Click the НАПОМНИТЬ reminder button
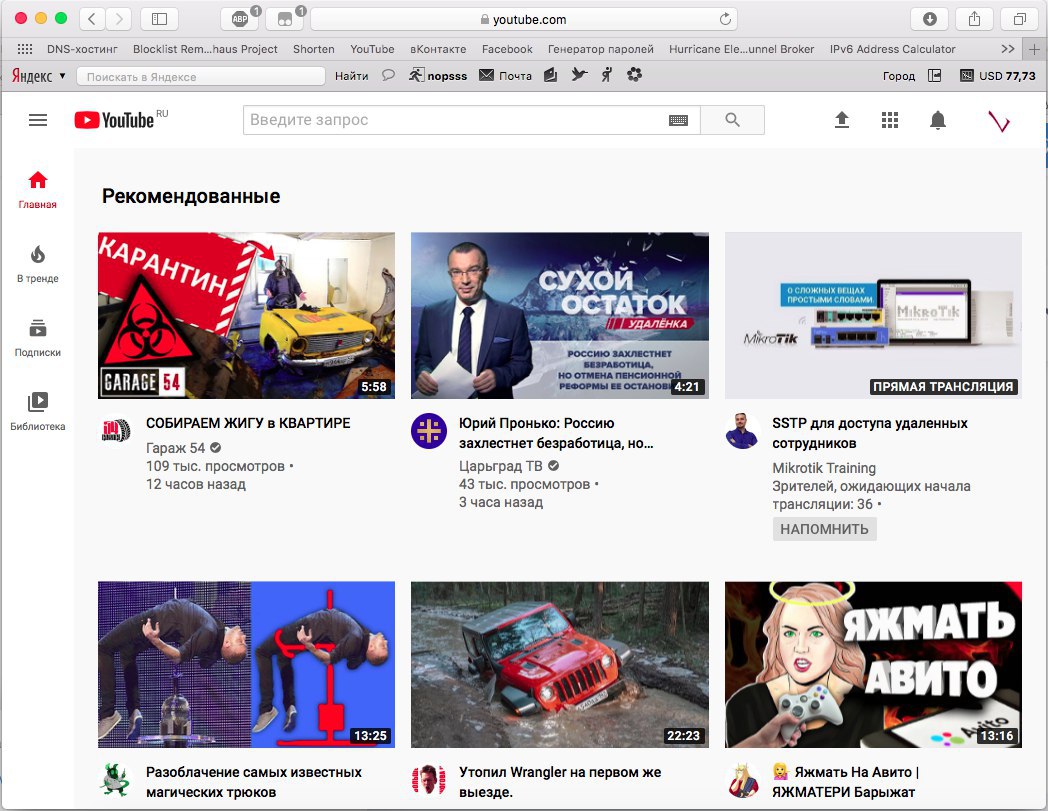Screen dimensions: 1048x811 (x=824, y=529)
